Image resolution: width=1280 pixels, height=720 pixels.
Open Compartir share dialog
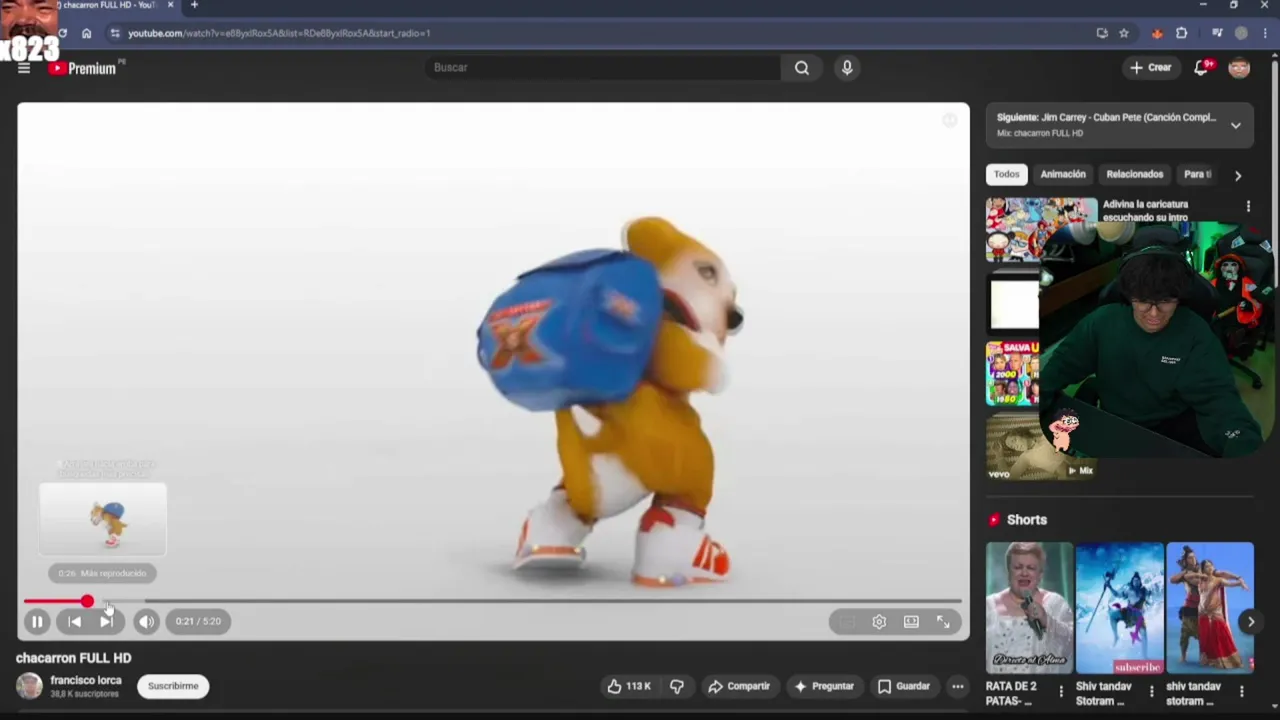pos(739,686)
